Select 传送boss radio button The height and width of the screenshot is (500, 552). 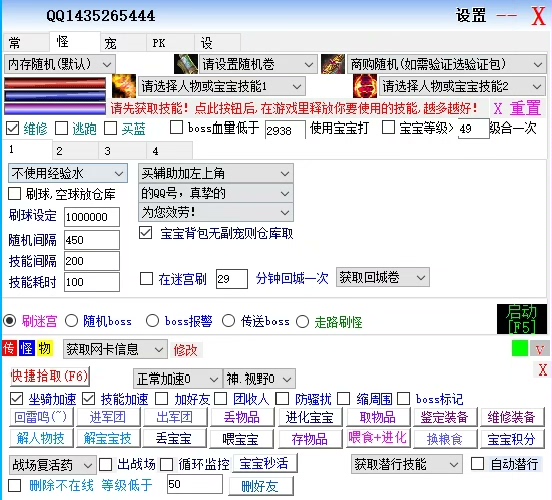tap(228, 321)
